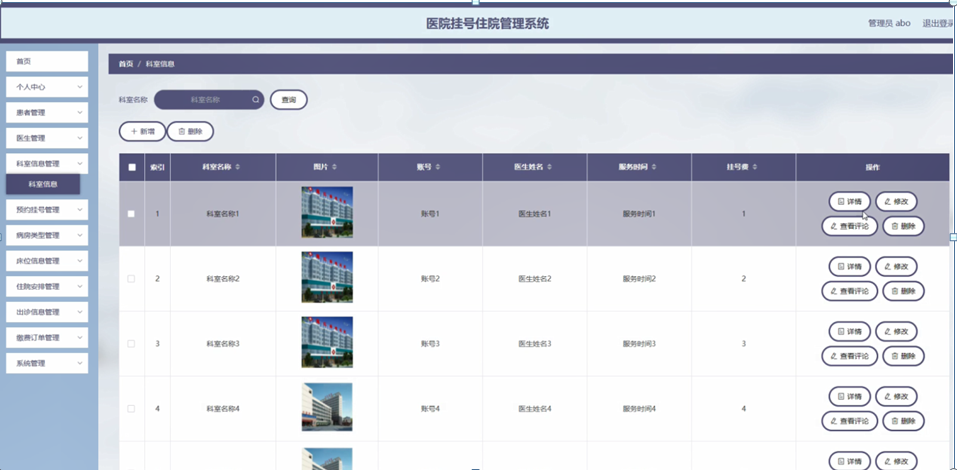This screenshot has width=957, height=470.
Task: Focus the 科室名称 search input field
Action: [209, 100]
